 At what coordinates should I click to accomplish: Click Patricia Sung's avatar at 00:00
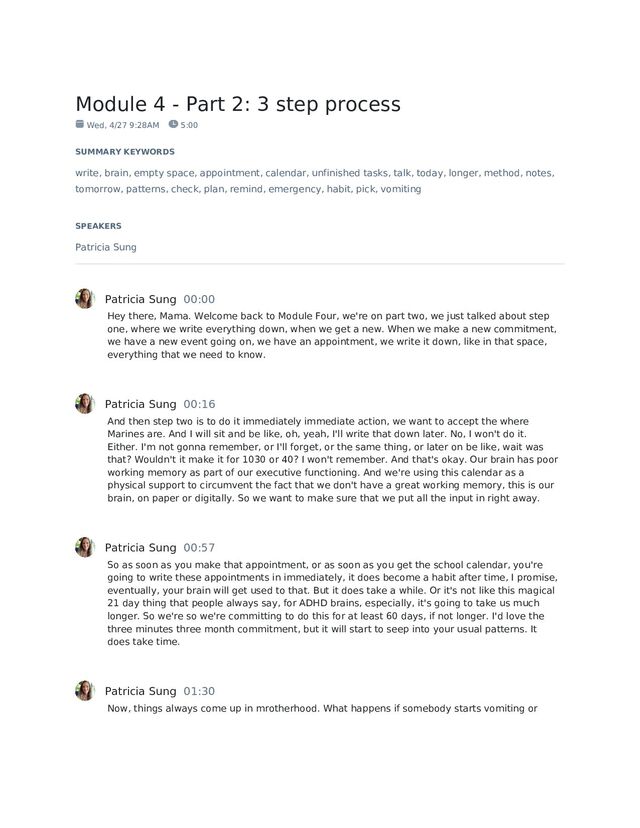tap(84, 298)
